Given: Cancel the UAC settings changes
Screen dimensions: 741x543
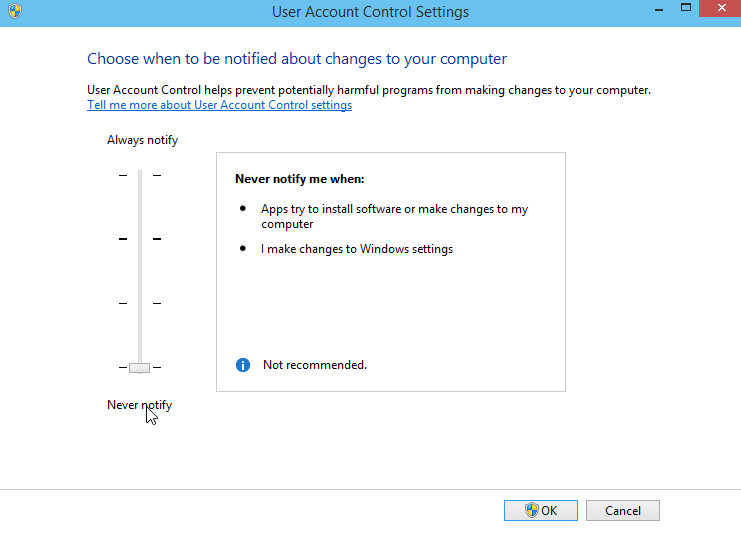Looking at the screenshot, I should click(x=623, y=510).
